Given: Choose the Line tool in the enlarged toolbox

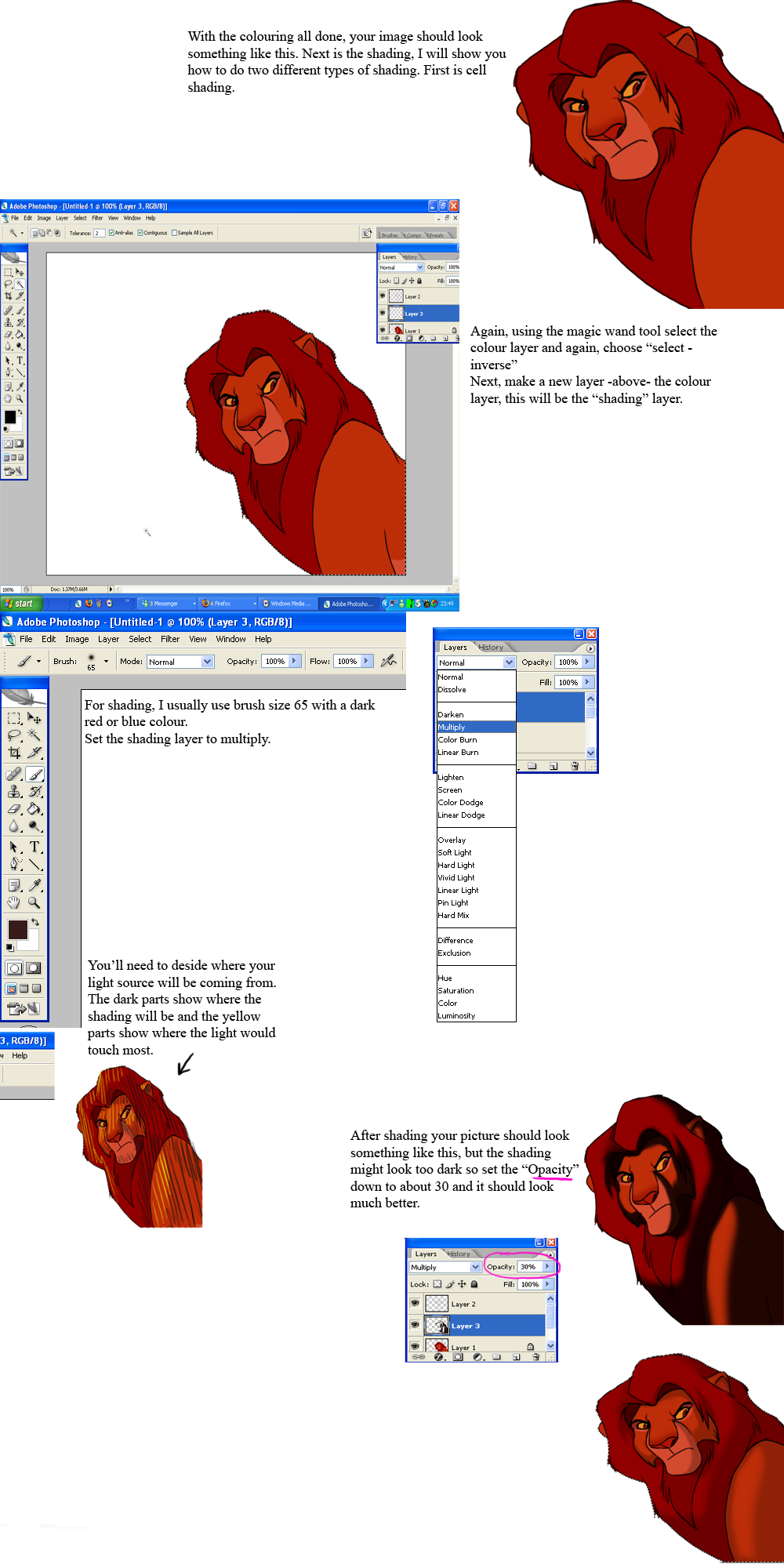Looking at the screenshot, I should click(x=34, y=865).
